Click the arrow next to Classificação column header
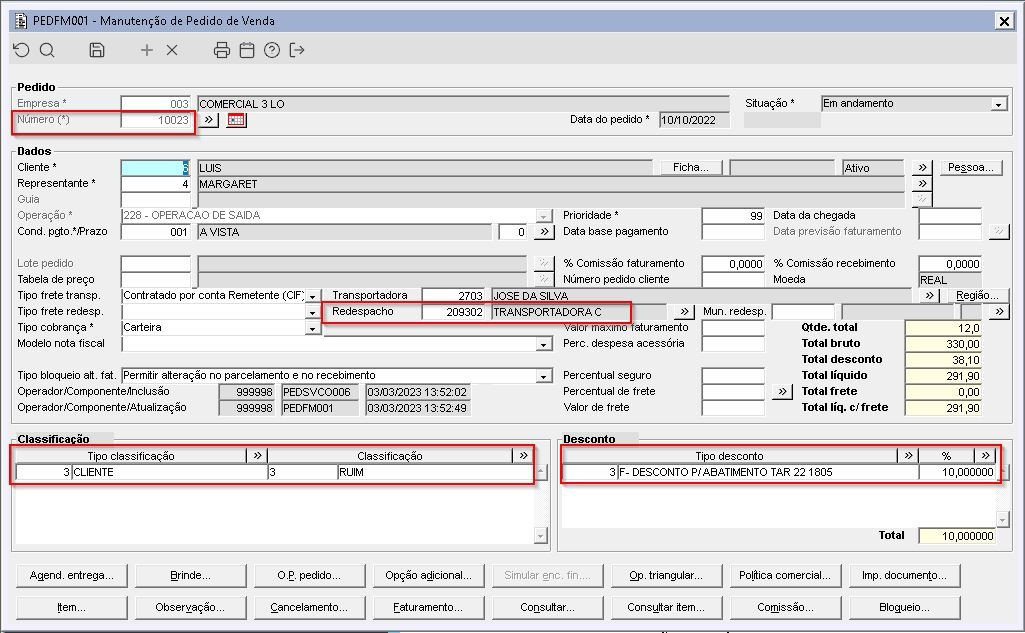 point(524,455)
